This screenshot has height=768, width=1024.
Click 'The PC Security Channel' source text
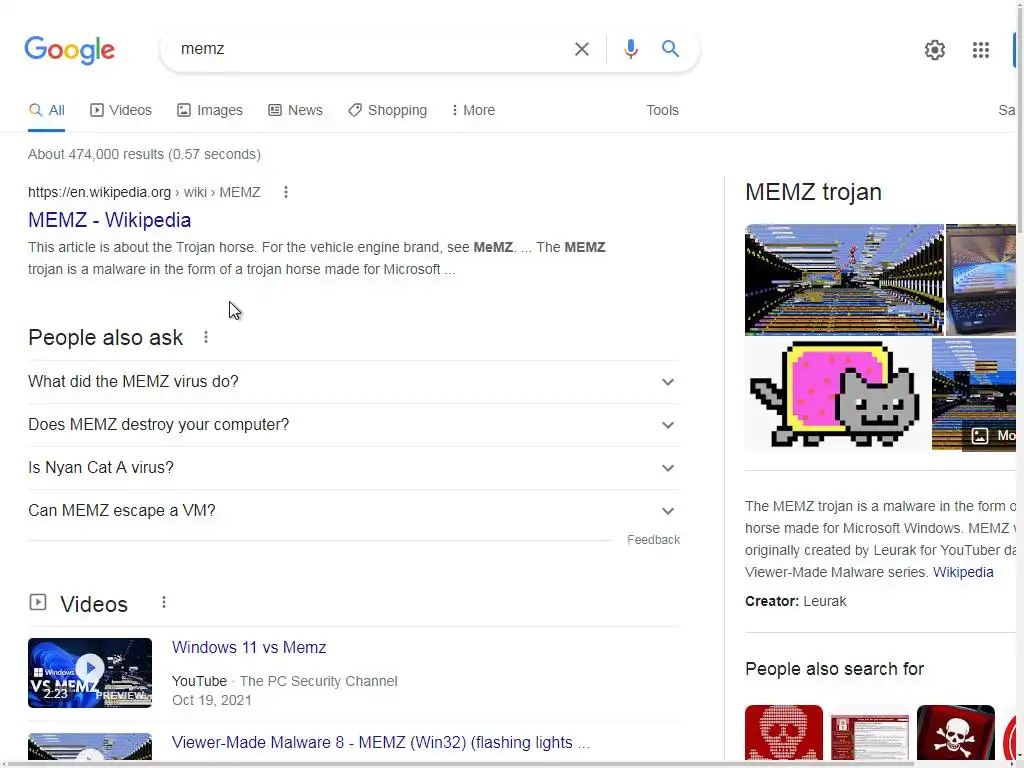tap(318, 681)
